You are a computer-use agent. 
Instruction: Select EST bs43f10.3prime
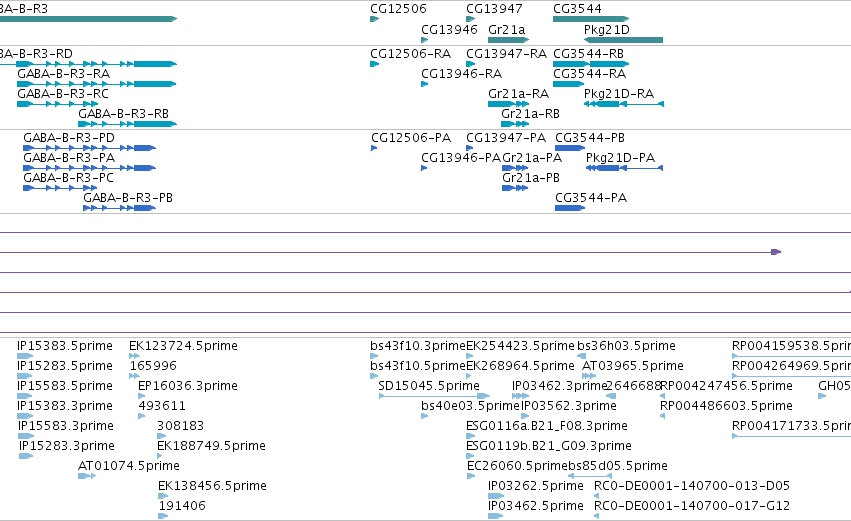pyautogui.click(x=418, y=346)
